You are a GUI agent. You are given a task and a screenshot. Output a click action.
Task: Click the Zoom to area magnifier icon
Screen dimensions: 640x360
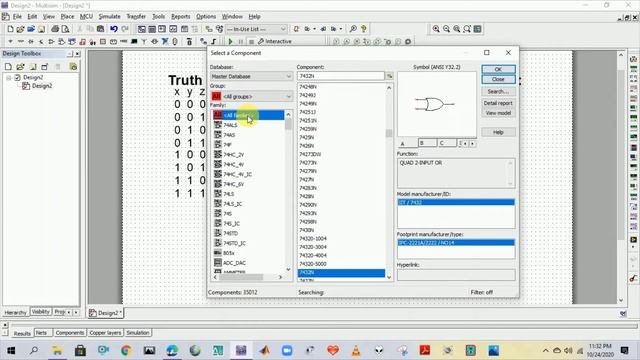pos(457,29)
